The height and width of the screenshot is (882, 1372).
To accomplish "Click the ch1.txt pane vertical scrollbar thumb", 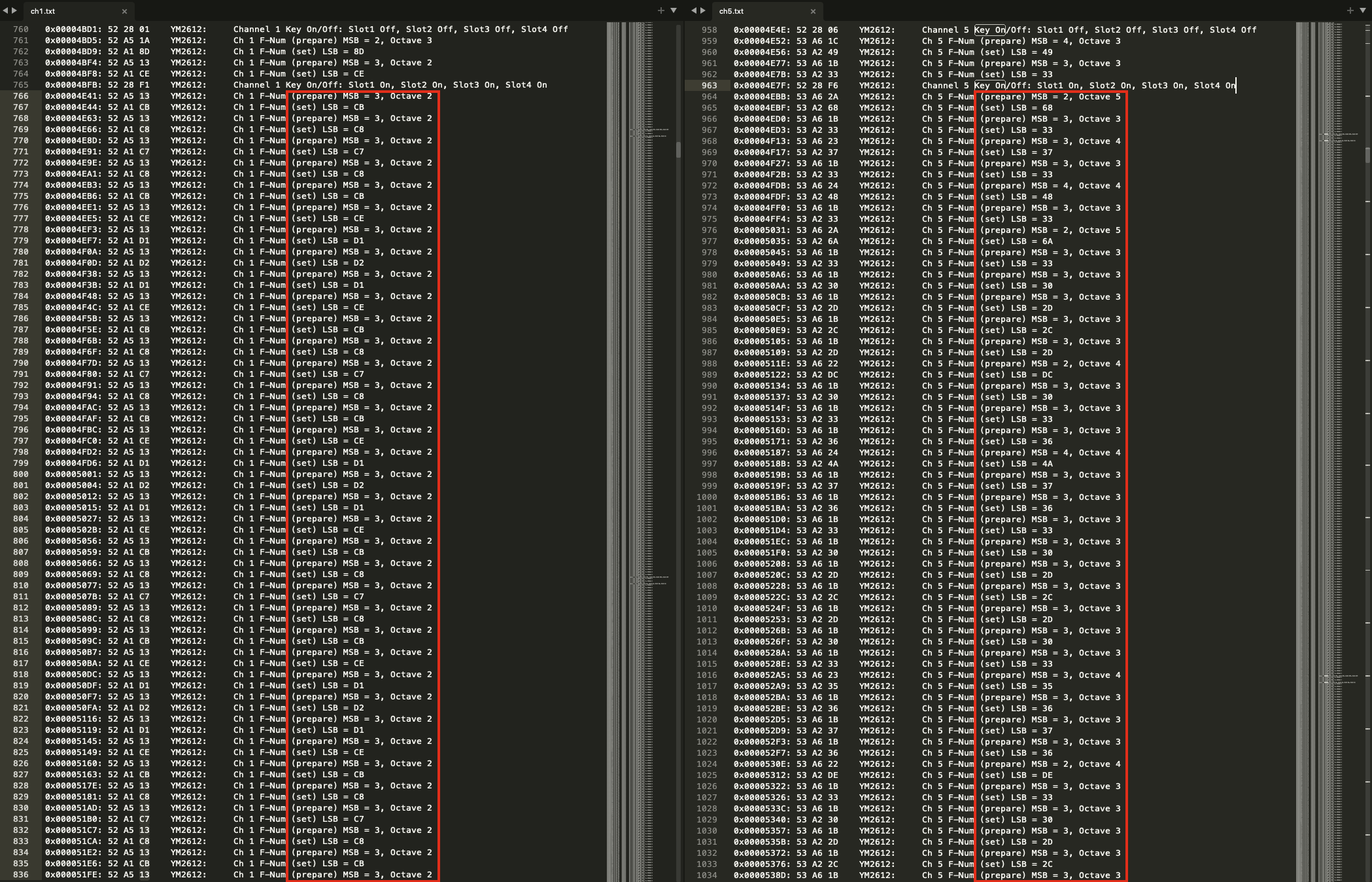I will 678,150.
